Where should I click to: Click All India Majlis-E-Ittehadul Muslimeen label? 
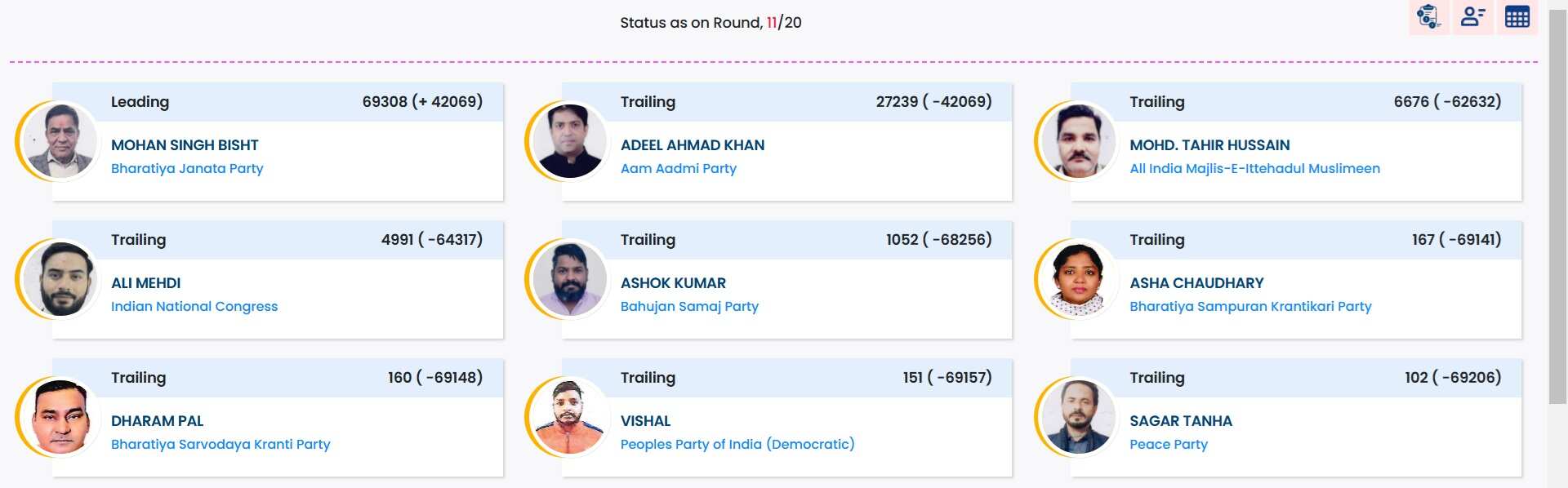coord(1254,168)
